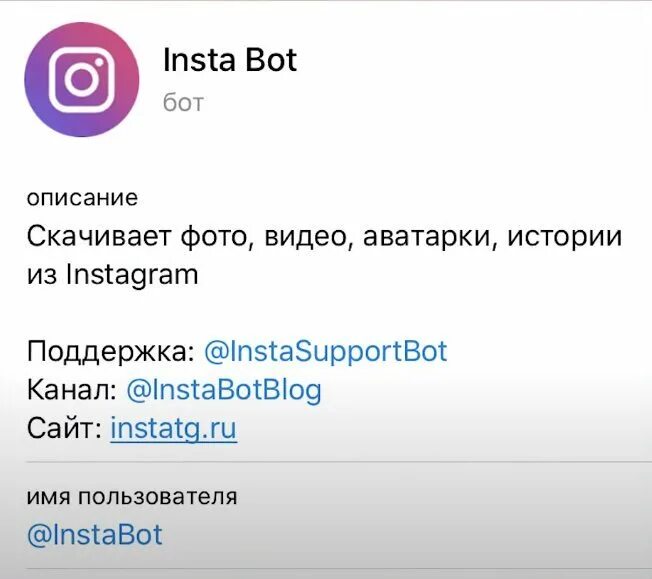This screenshot has height=579, width=652.
Task: Click the "Канал:" label
Action: tap(72, 390)
